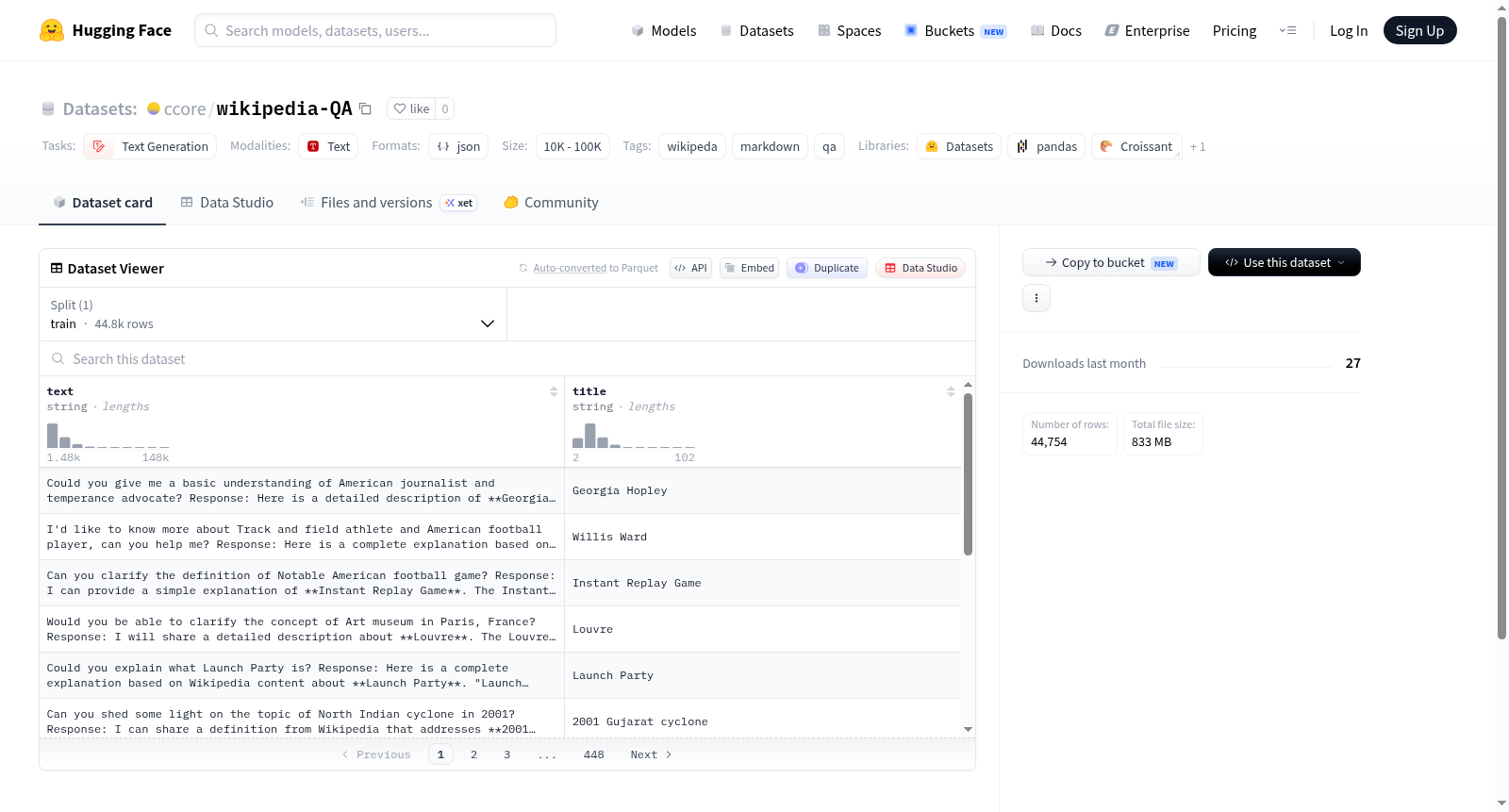Viewport: 1509px width, 812px height.
Task: Click the sort arrows in the title column
Action: (951, 391)
